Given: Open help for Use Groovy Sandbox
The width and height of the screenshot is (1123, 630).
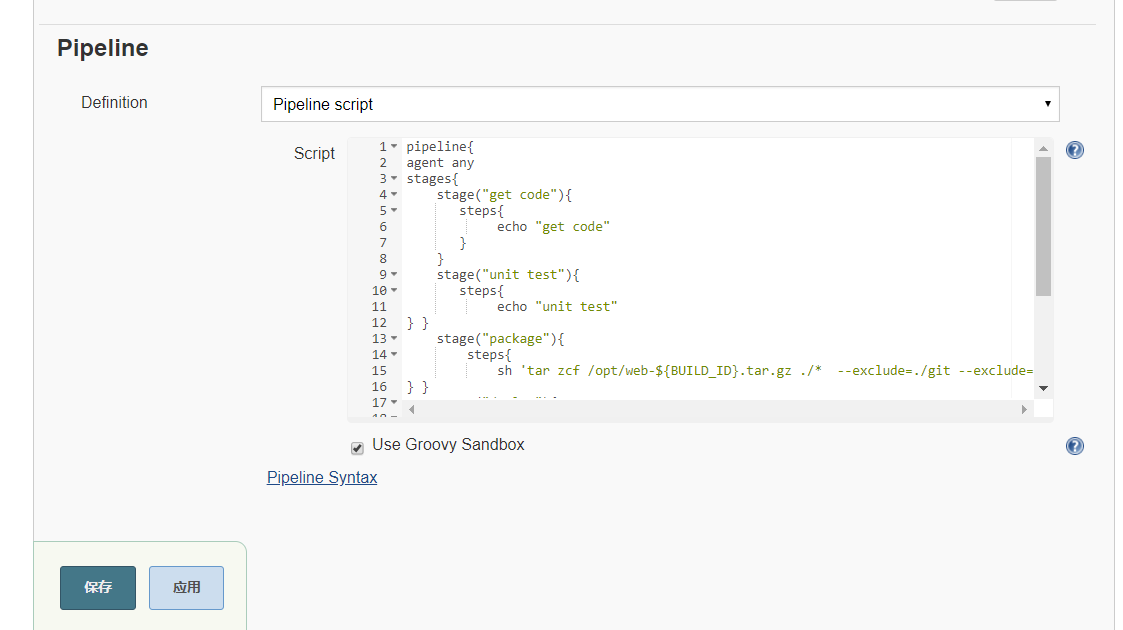Looking at the screenshot, I should coord(1075,446).
